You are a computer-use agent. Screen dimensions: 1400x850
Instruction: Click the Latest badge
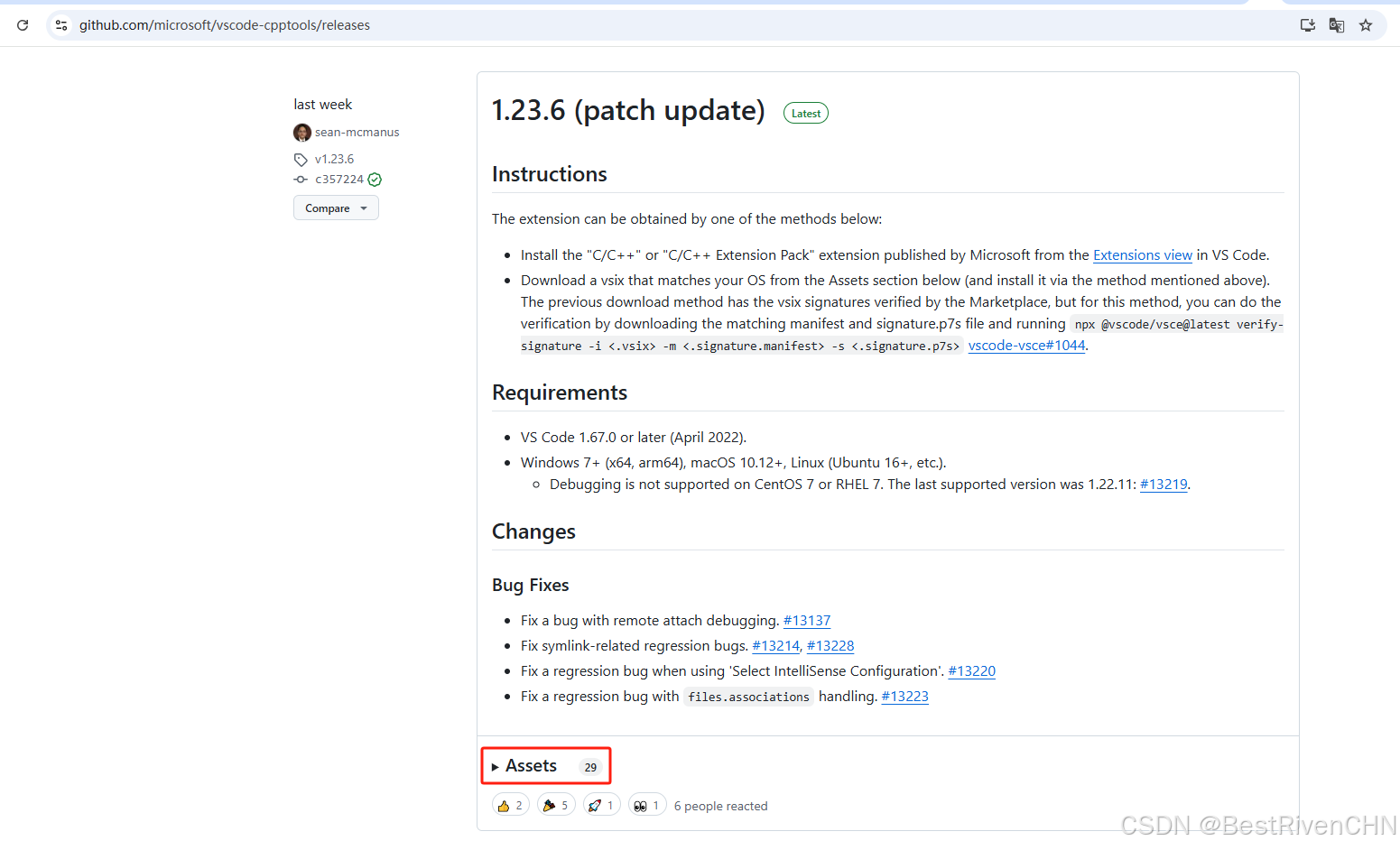pyautogui.click(x=806, y=114)
